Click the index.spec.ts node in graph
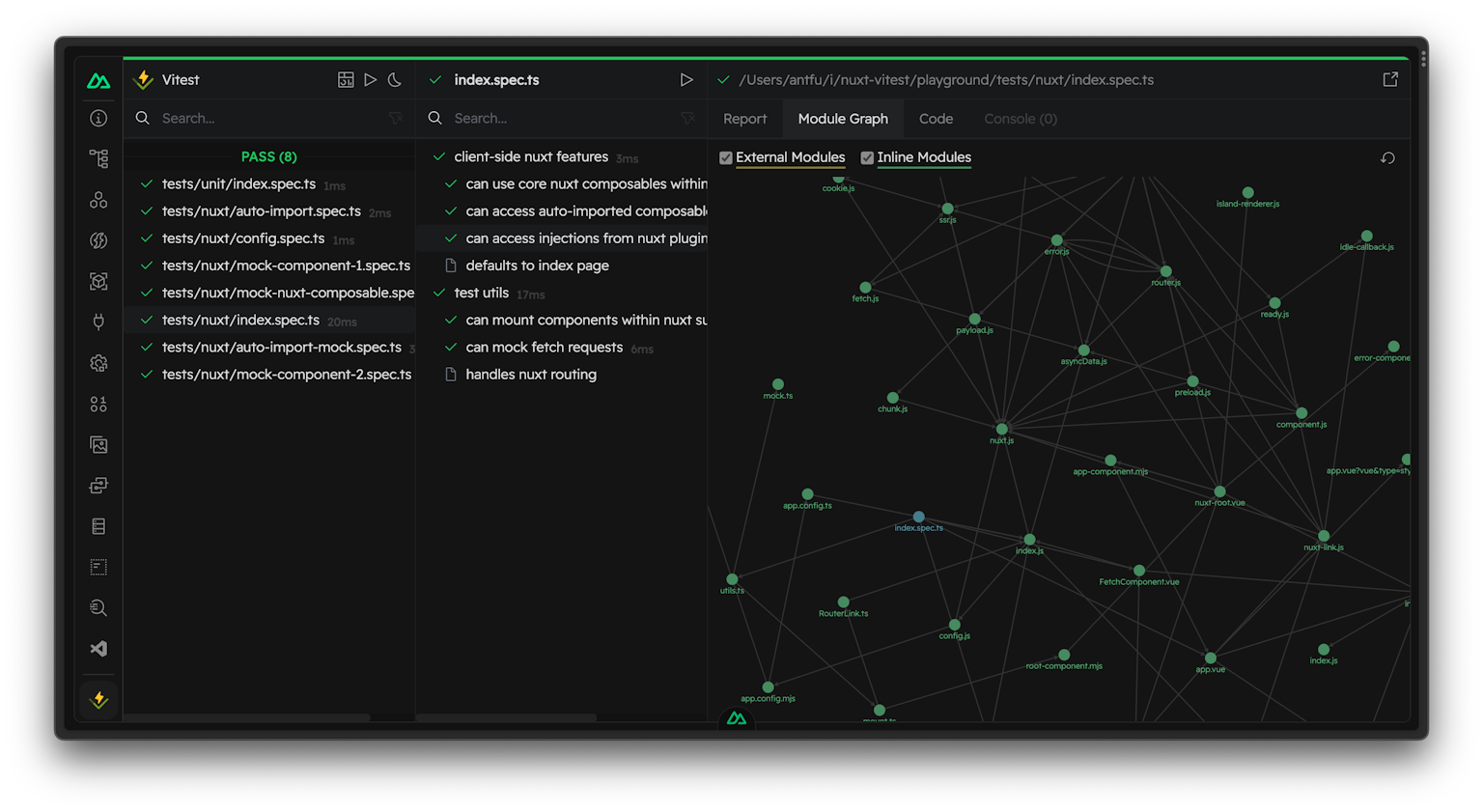Image resolution: width=1483 pixels, height=812 pixels. coord(918,517)
